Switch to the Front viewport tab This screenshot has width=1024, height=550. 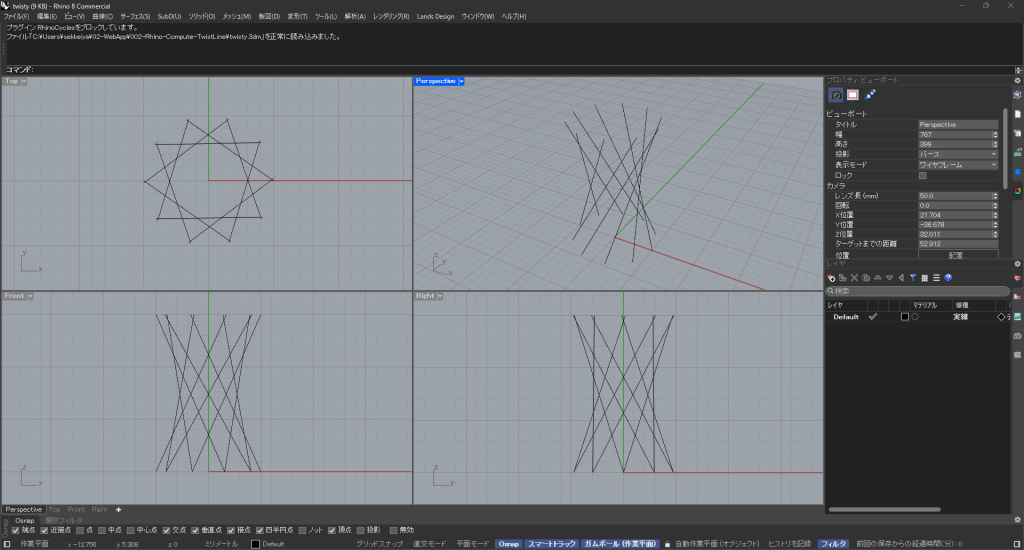pos(76,510)
